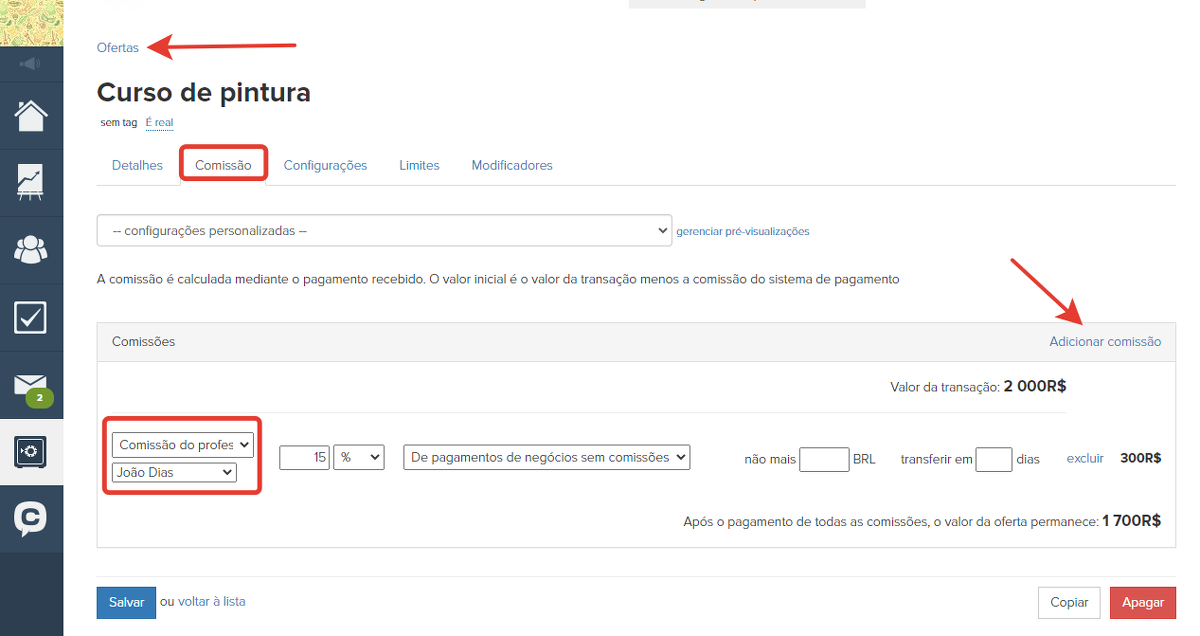1200x636 pixels.
Task: Click the Salvar button
Action: 126,602
